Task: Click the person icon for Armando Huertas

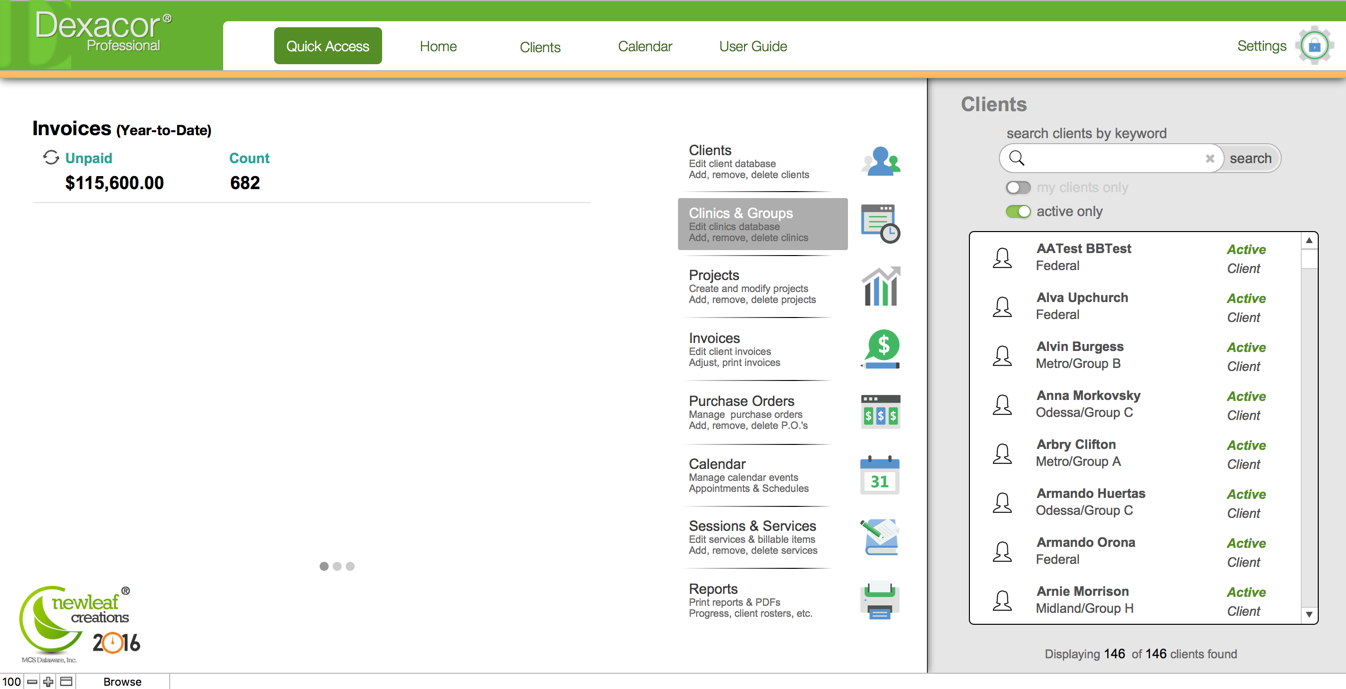Action: [1002, 503]
